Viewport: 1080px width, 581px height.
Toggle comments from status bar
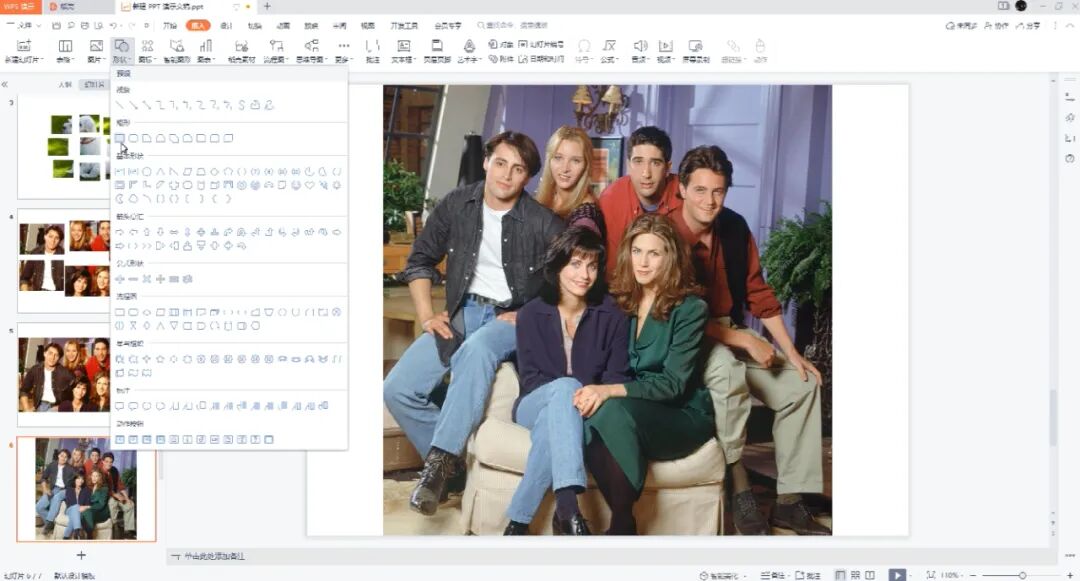coord(808,575)
